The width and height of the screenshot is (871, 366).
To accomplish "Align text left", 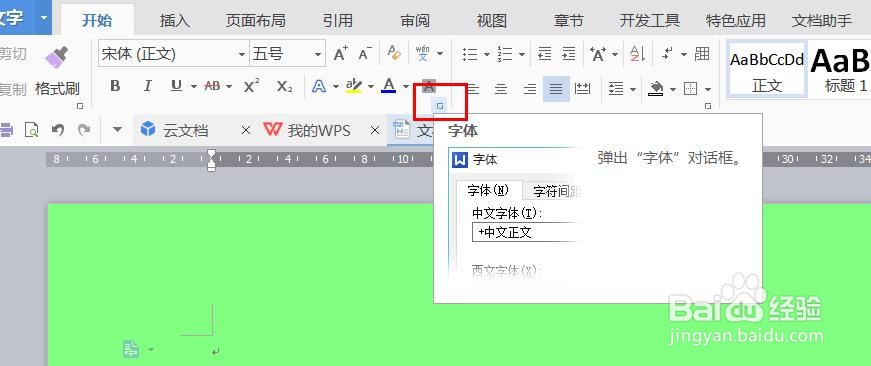I will point(473,88).
